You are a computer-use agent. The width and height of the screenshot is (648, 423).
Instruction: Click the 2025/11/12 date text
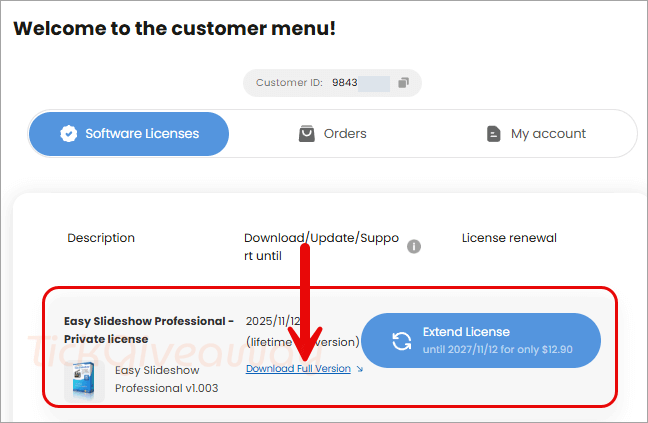point(273,321)
